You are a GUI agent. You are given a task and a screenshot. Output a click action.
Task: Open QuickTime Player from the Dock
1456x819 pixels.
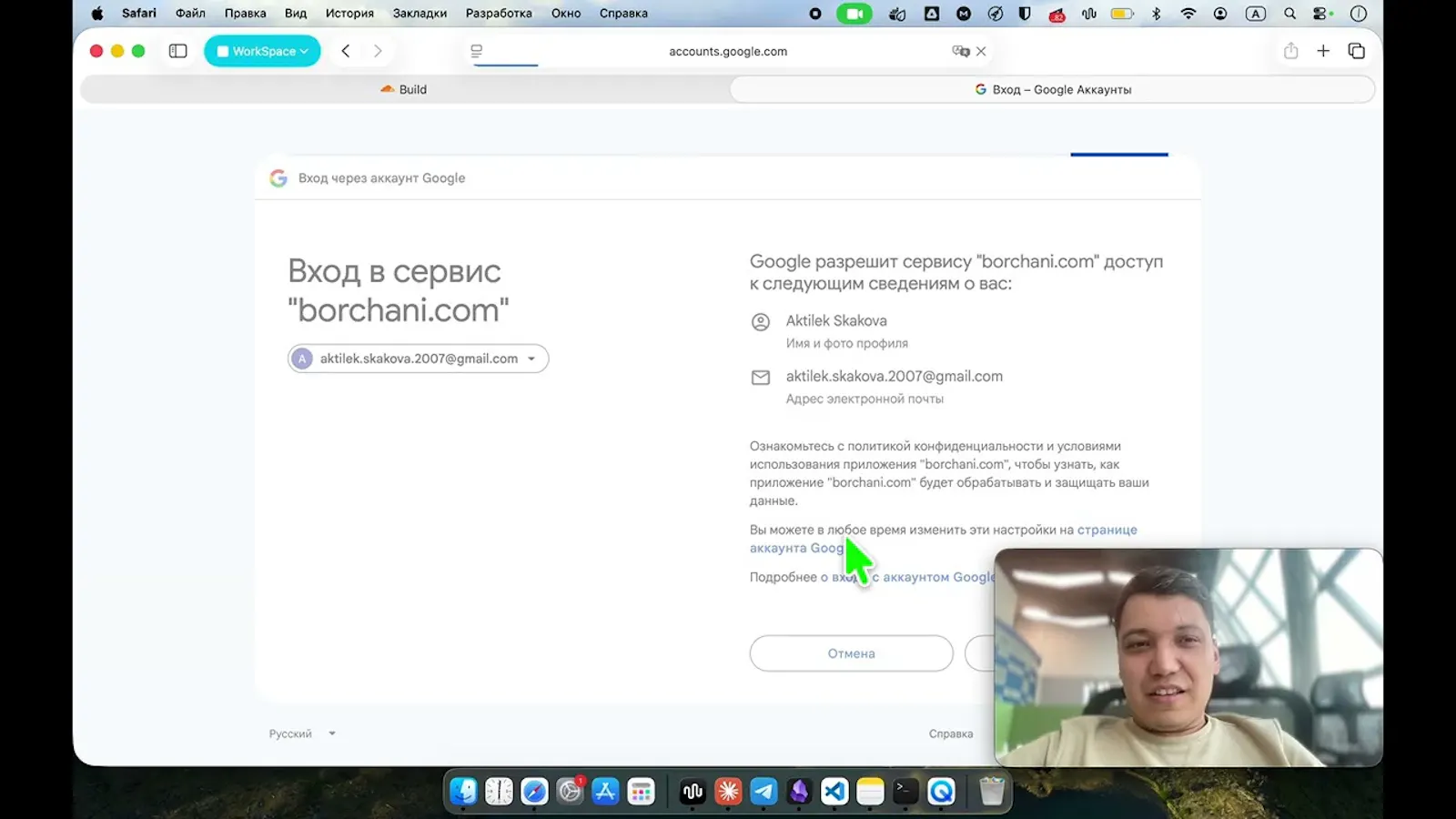point(941,792)
